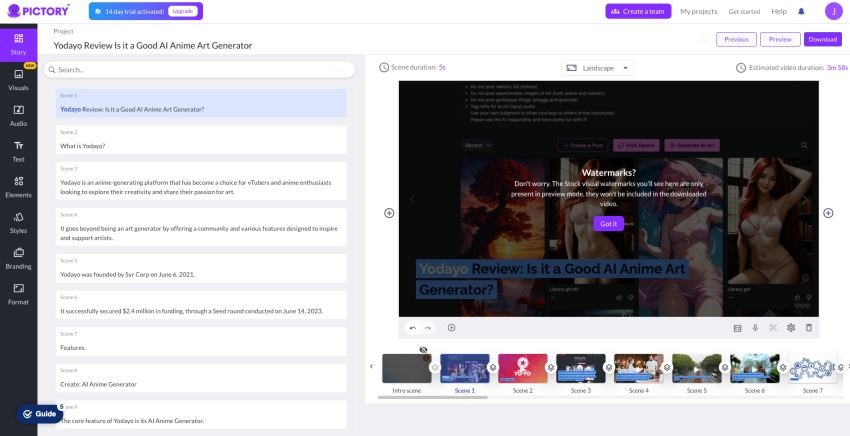Open the Elements panel in sidebar
Image resolution: width=850 pixels, height=436 pixels.
(18, 188)
